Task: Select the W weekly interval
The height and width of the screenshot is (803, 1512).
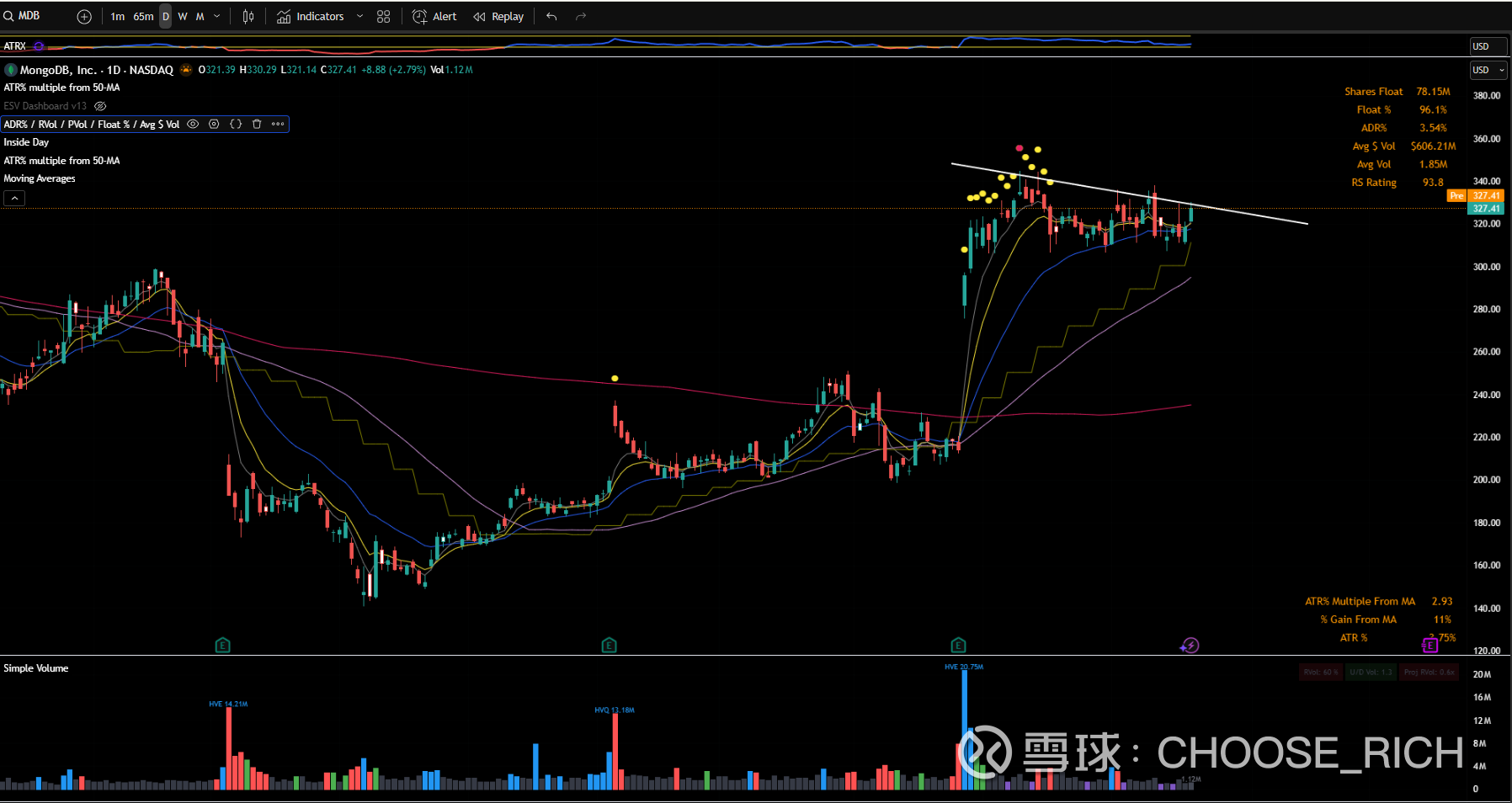Action: coord(183,17)
